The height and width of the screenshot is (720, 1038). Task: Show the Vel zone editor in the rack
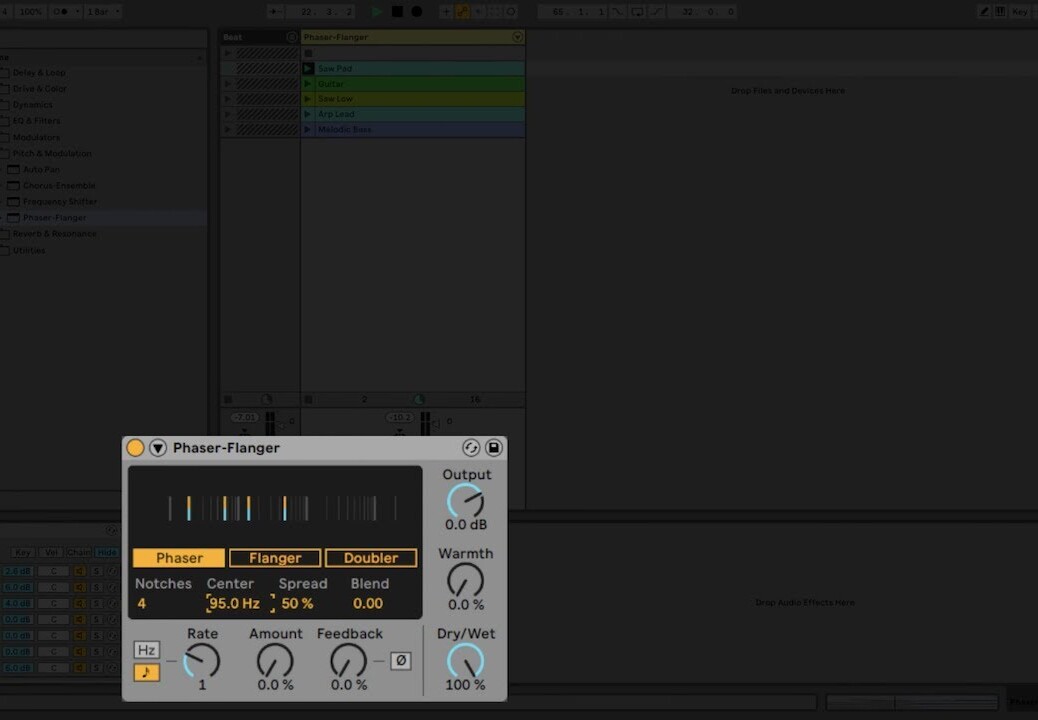(51, 552)
